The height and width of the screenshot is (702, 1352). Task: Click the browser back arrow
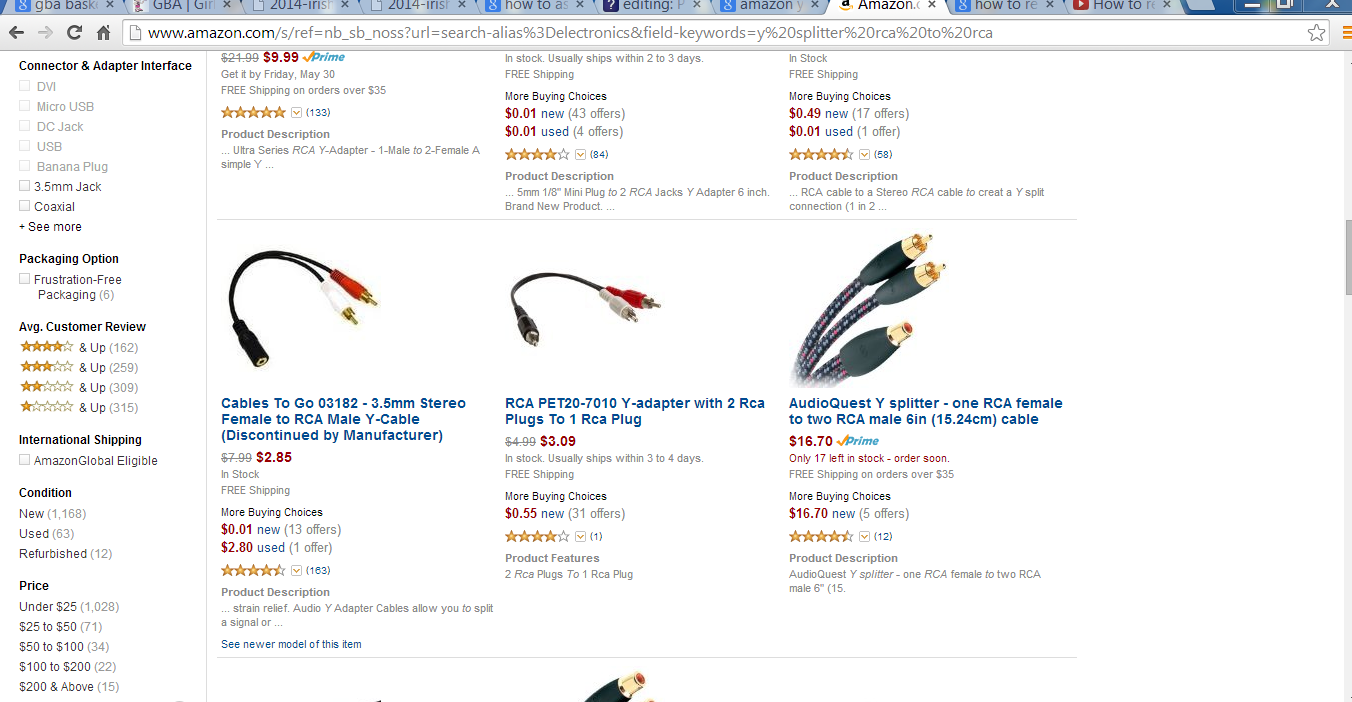(16, 32)
